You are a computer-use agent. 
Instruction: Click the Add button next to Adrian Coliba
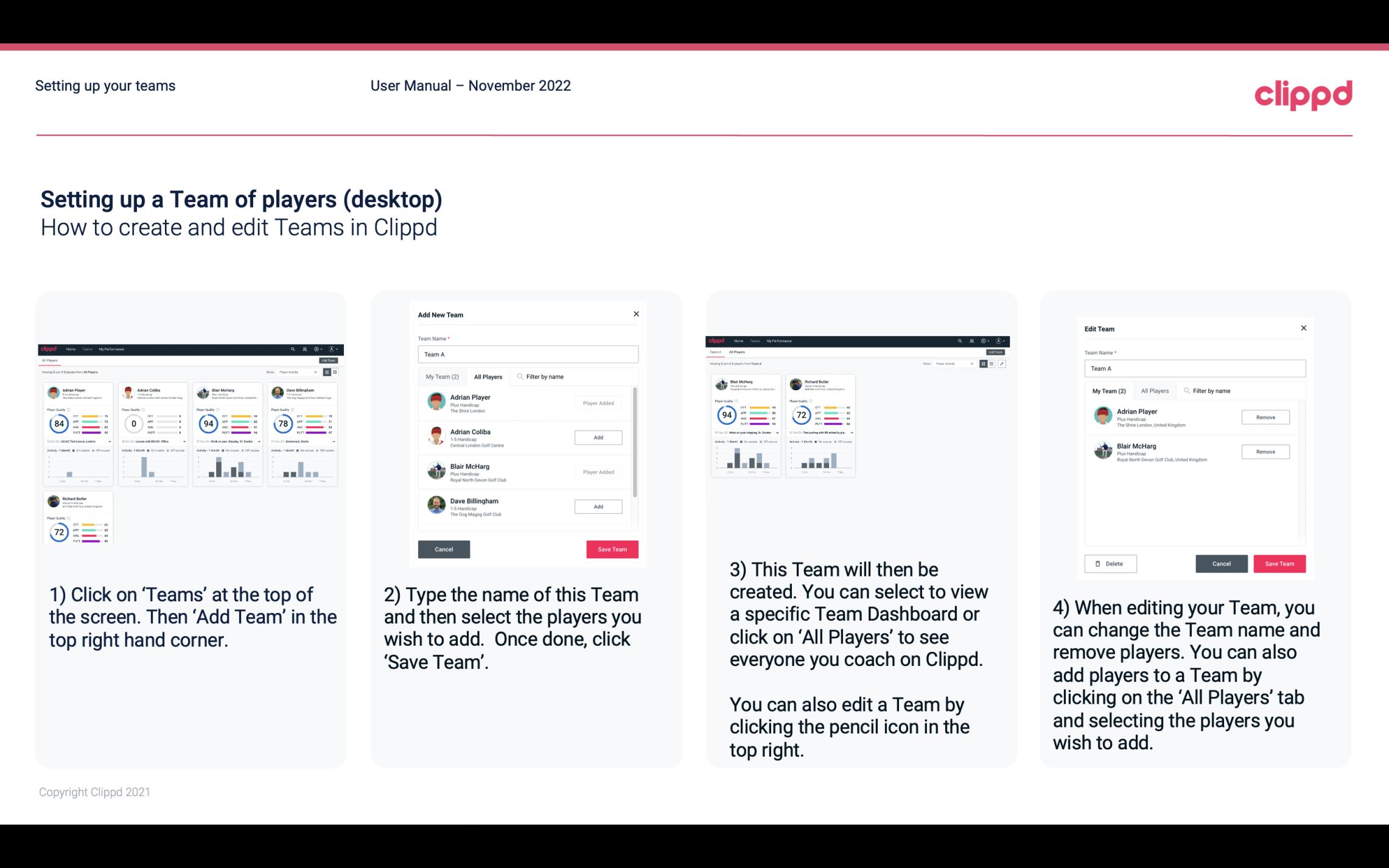click(x=598, y=437)
